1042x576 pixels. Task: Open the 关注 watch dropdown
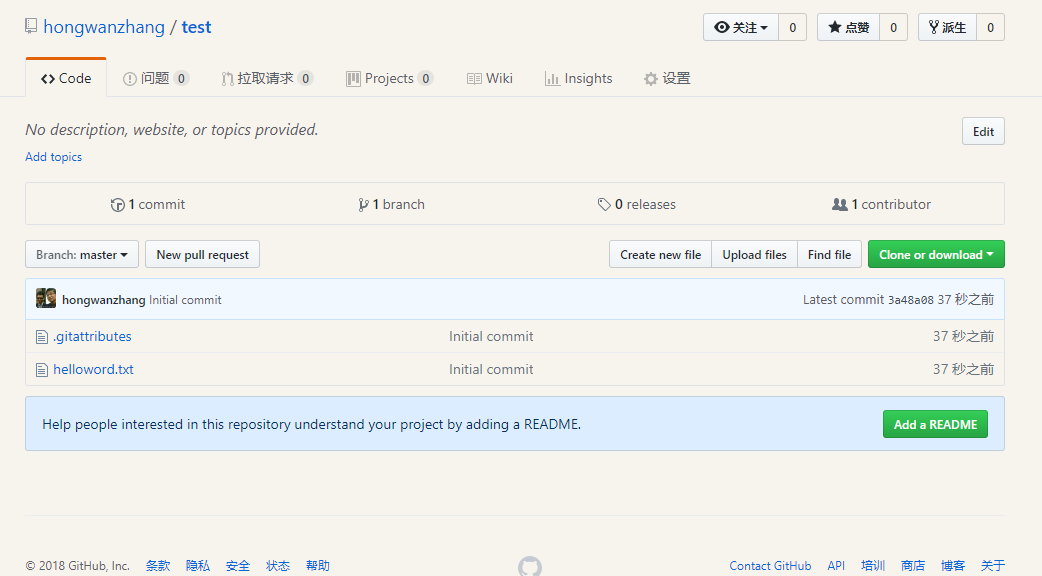point(741,28)
